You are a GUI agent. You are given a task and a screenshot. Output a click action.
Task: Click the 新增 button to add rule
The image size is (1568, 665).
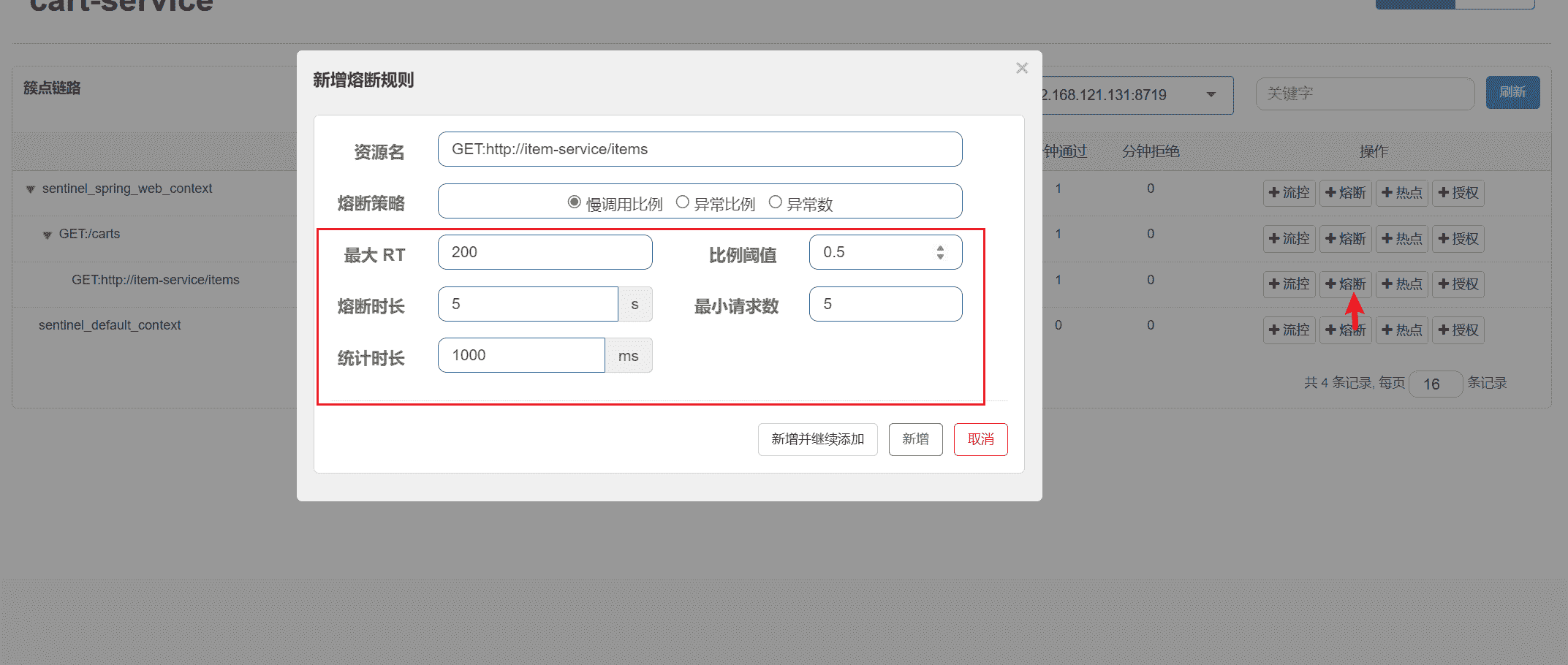point(915,439)
